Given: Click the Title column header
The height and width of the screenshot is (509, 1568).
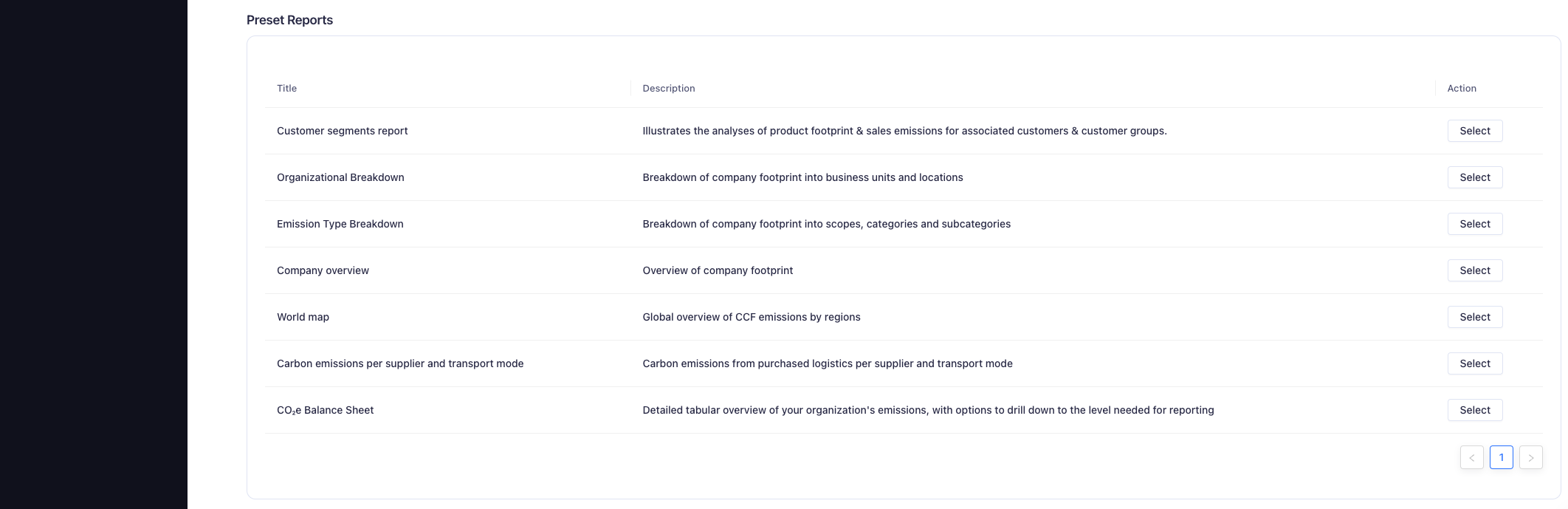Looking at the screenshot, I should 286,89.
